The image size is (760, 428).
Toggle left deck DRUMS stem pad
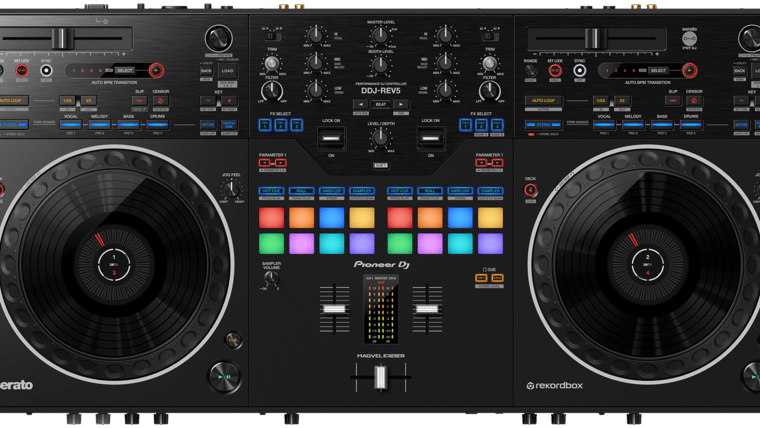pos(158,125)
